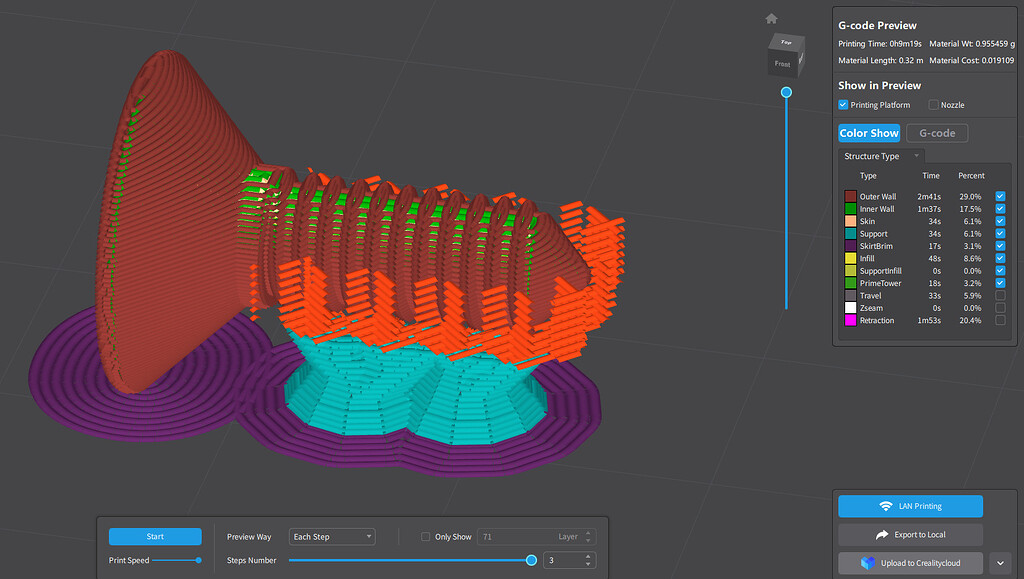Click Export to Local
The width and height of the screenshot is (1024, 579).
pos(909,534)
